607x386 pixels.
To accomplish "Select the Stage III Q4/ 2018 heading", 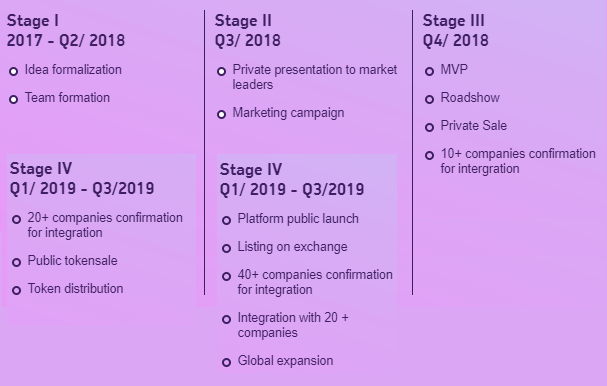I will click(456, 31).
